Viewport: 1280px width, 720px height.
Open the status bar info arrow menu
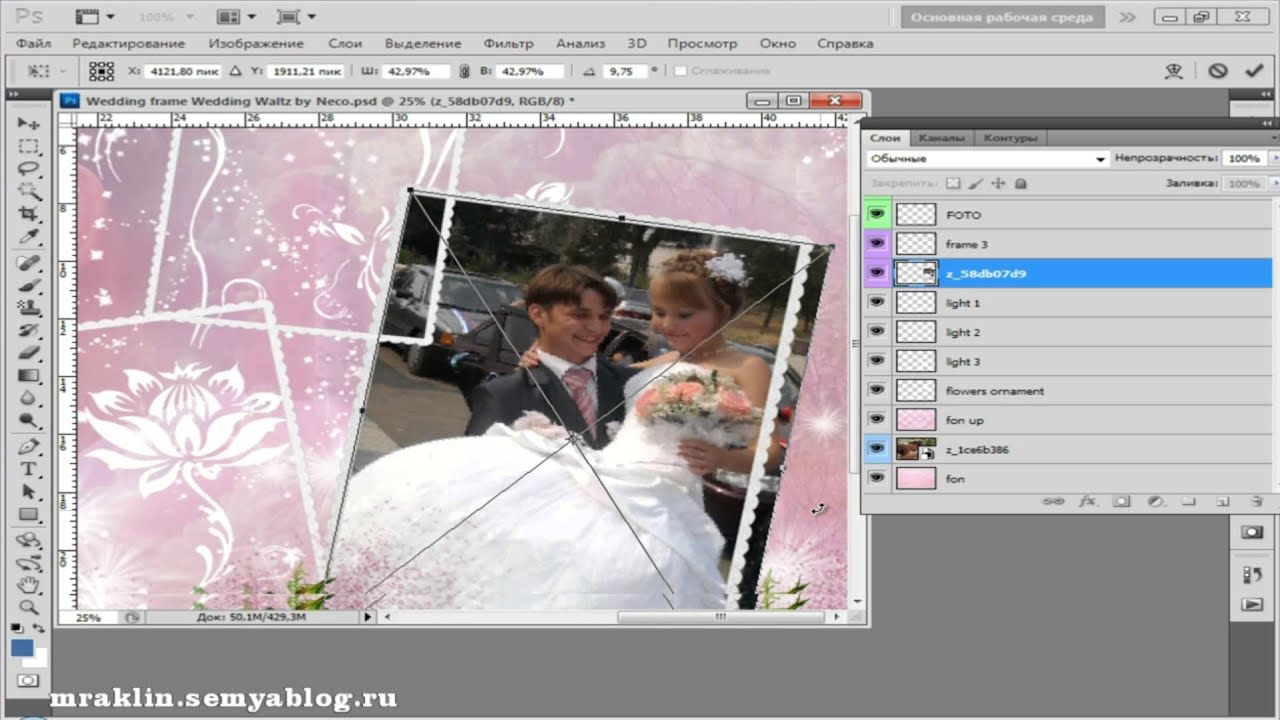click(367, 618)
